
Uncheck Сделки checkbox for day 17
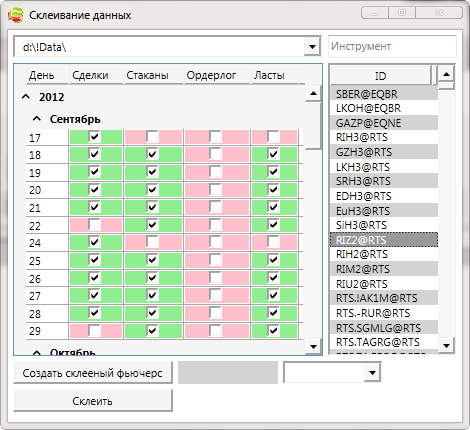click(94, 136)
